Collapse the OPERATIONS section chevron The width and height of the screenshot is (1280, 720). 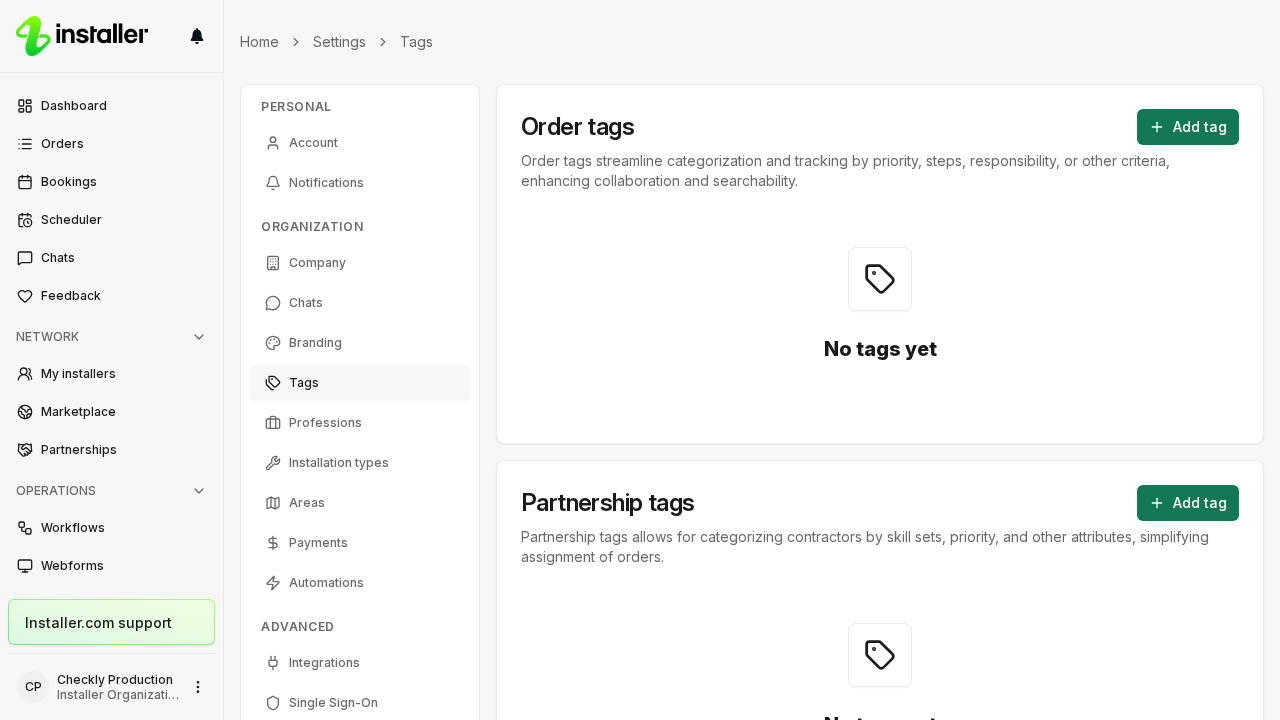point(199,491)
